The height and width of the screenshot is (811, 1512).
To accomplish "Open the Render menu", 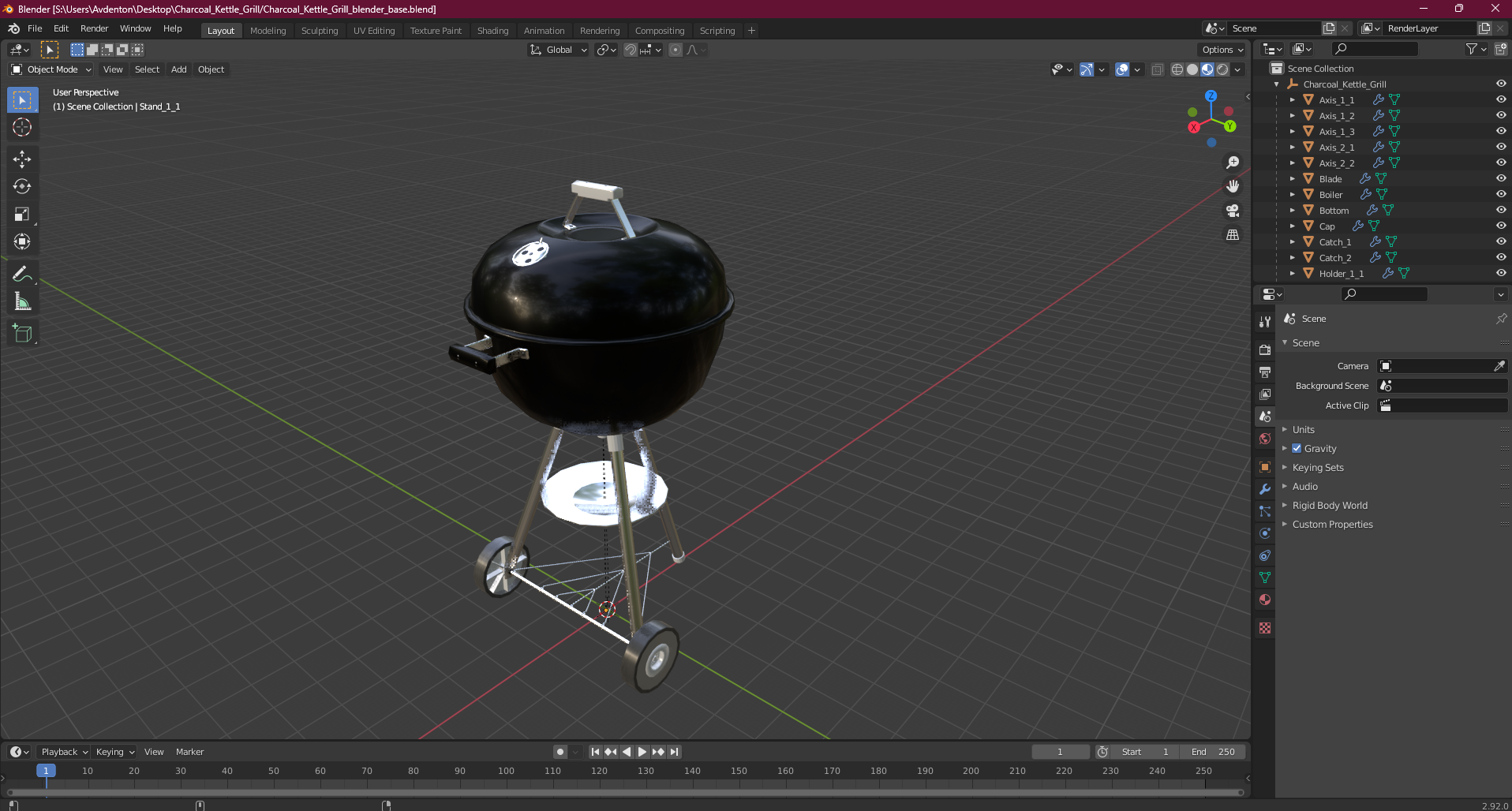I will [x=94, y=28].
